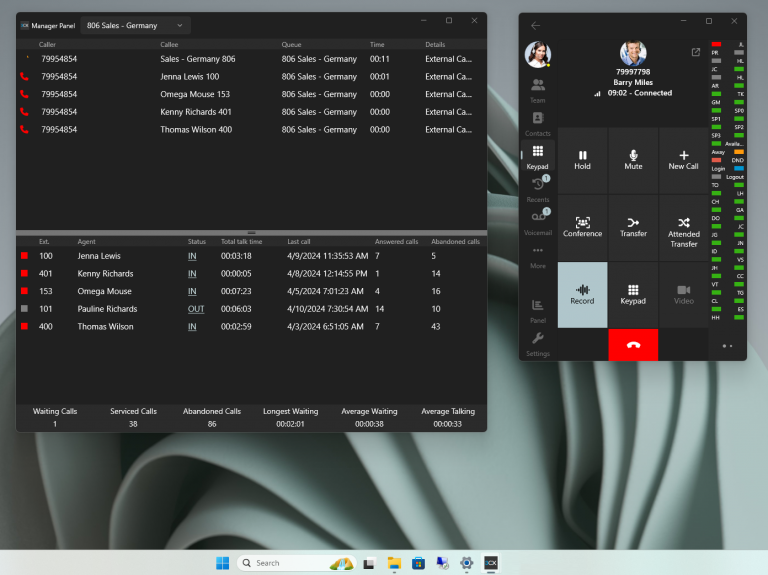Select Keypad in the left phone sidebar
This screenshot has height=575, width=768.
537,157
